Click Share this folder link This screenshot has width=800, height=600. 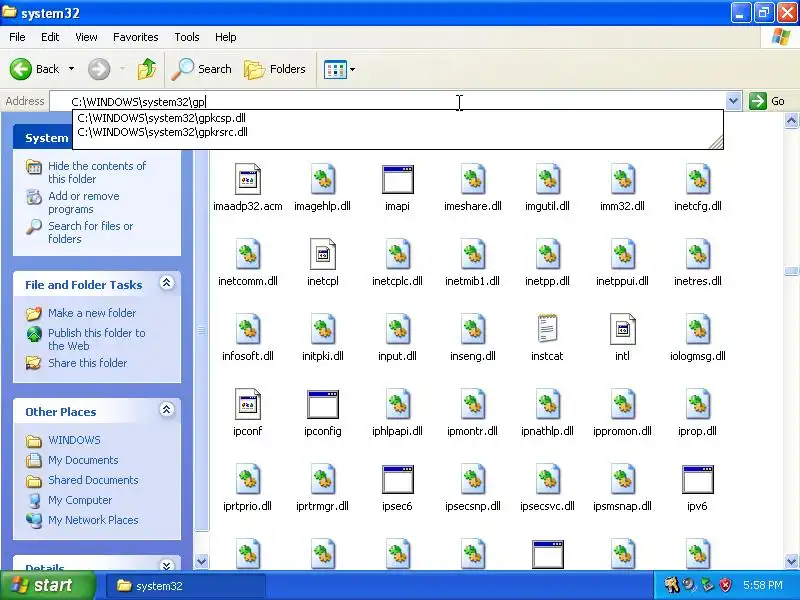(x=87, y=363)
